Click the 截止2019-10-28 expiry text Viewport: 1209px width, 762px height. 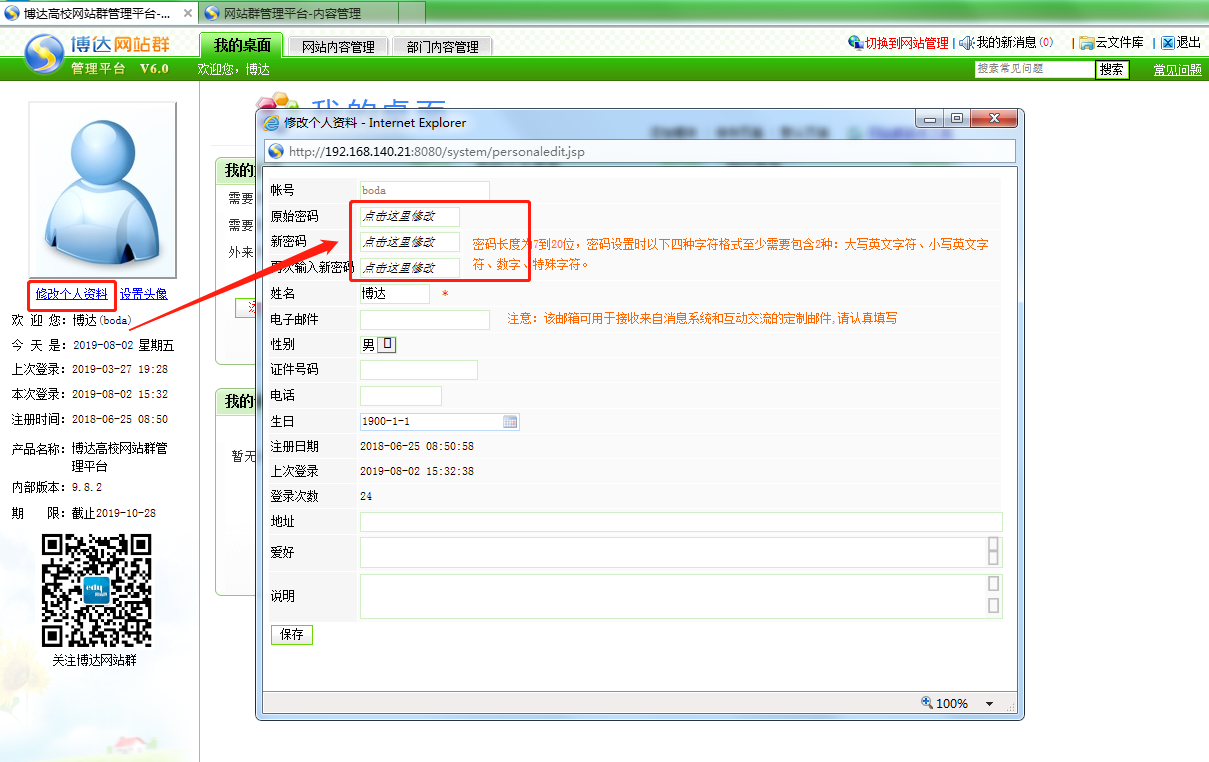pos(114,514)
